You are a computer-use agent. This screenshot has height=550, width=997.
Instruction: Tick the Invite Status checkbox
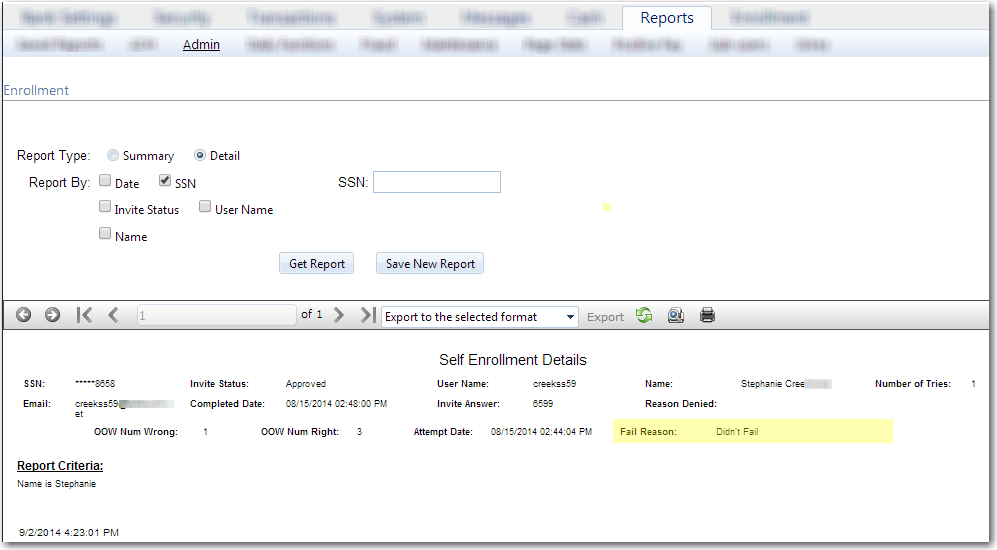(105, 208)
